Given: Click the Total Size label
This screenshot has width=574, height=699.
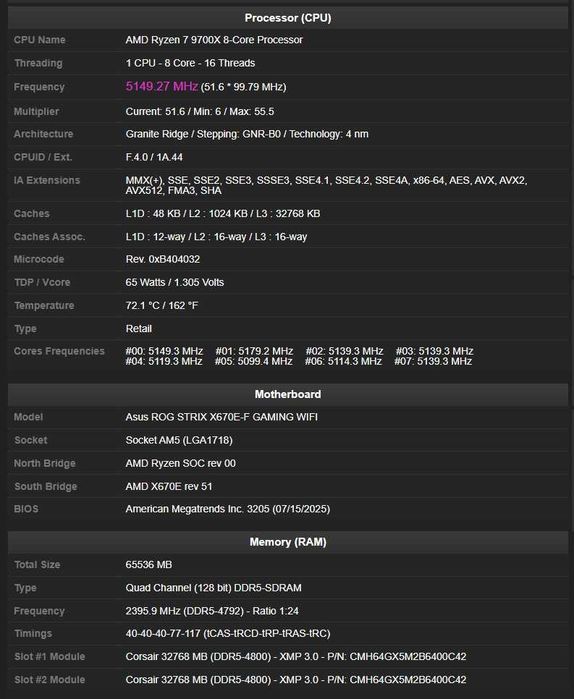Looking at the screenshot, I should pyautogui.click(x=37, y=564).
